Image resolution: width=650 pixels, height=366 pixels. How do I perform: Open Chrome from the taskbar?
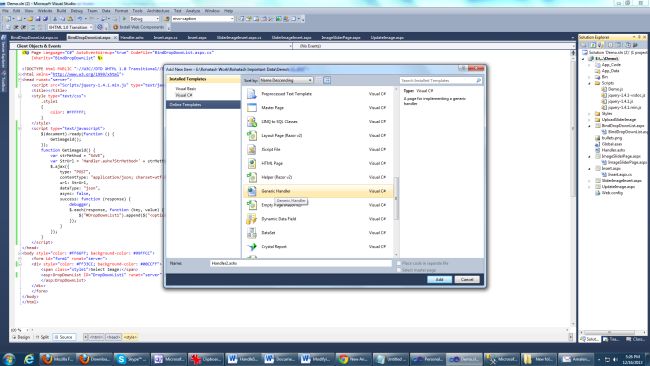[353, 359]
